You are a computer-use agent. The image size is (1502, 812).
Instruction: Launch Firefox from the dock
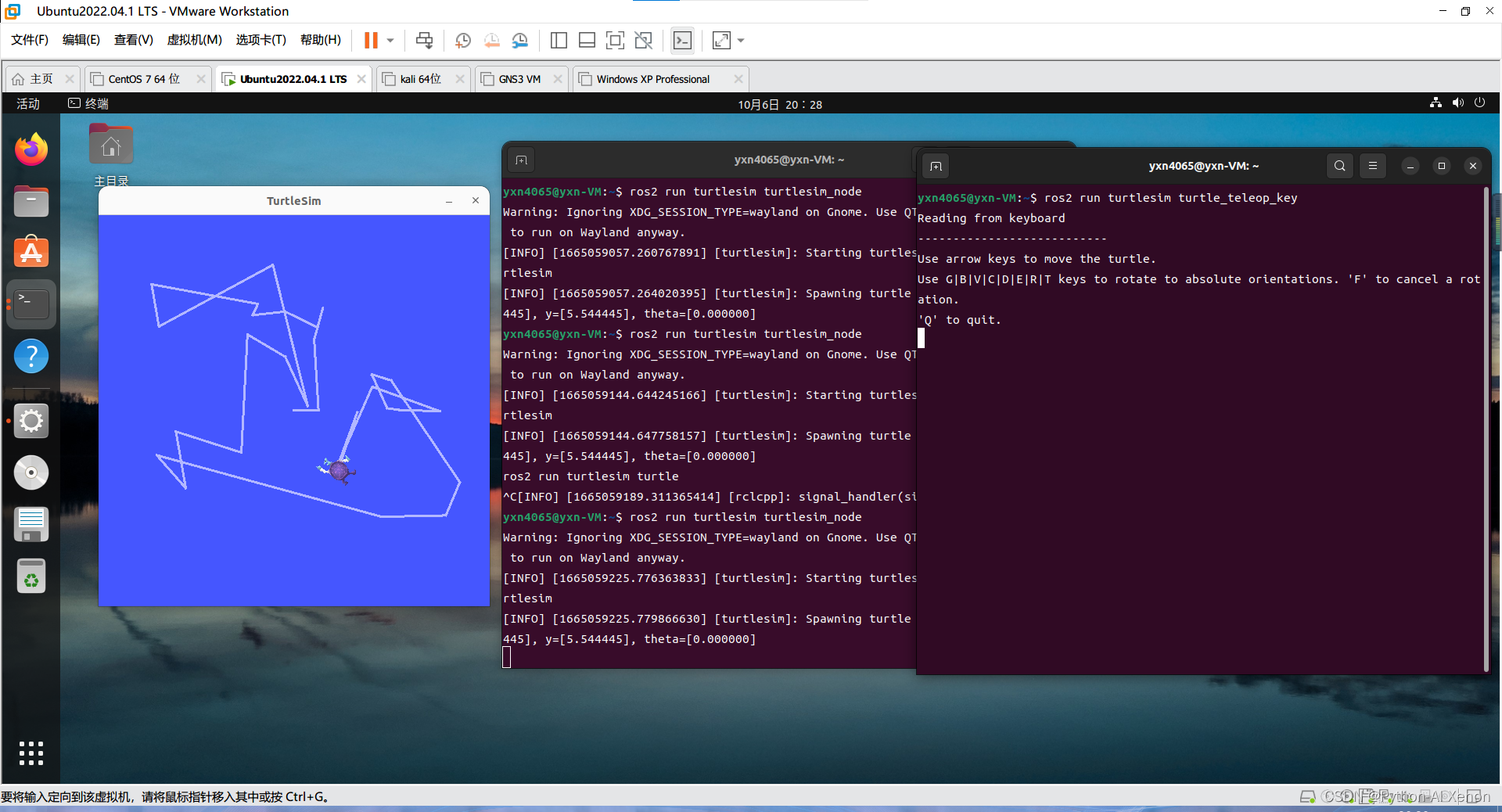click(x=31, y=149)
